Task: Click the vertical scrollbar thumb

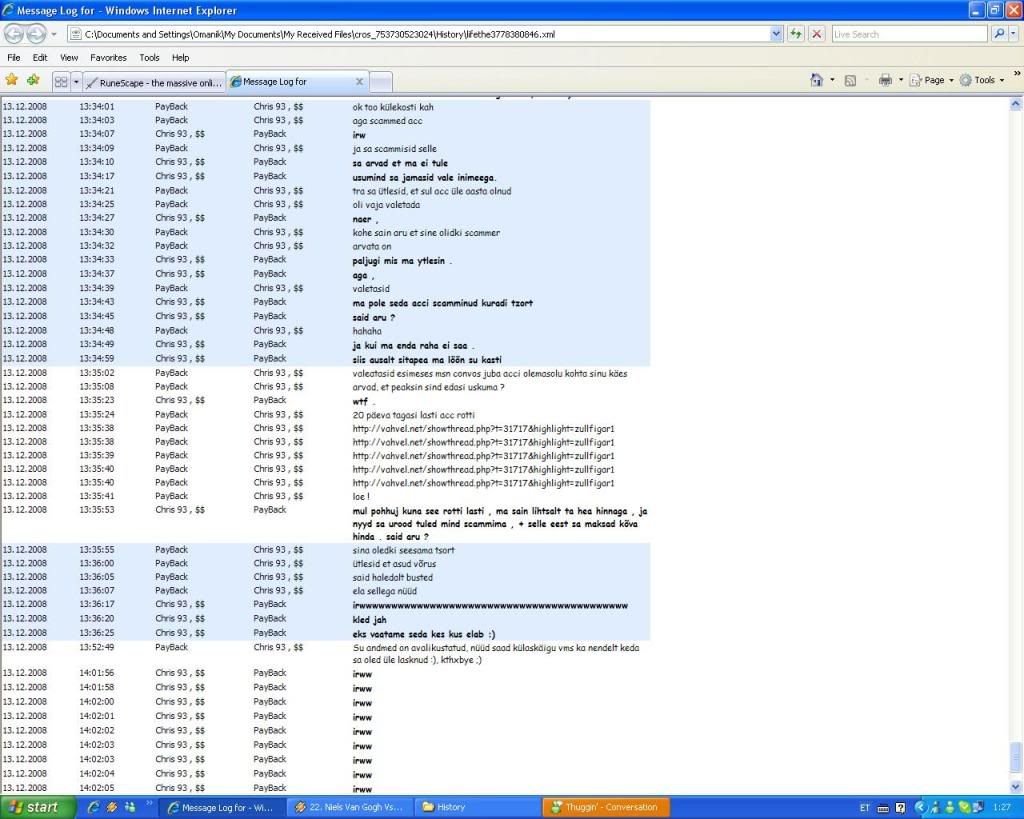Action: pyautogui.click(x=1016, y=755)
